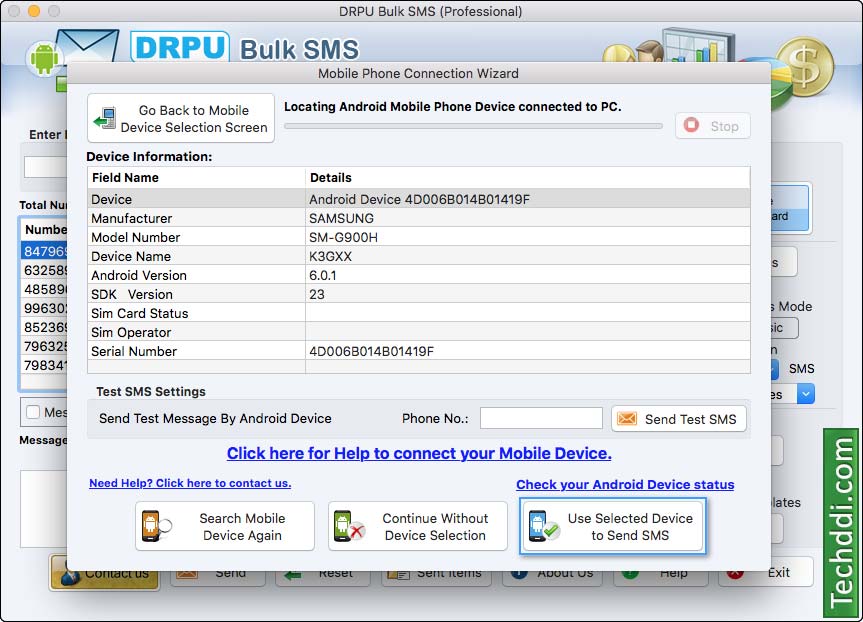Select the Model Number row

click(x=419, y=237)
